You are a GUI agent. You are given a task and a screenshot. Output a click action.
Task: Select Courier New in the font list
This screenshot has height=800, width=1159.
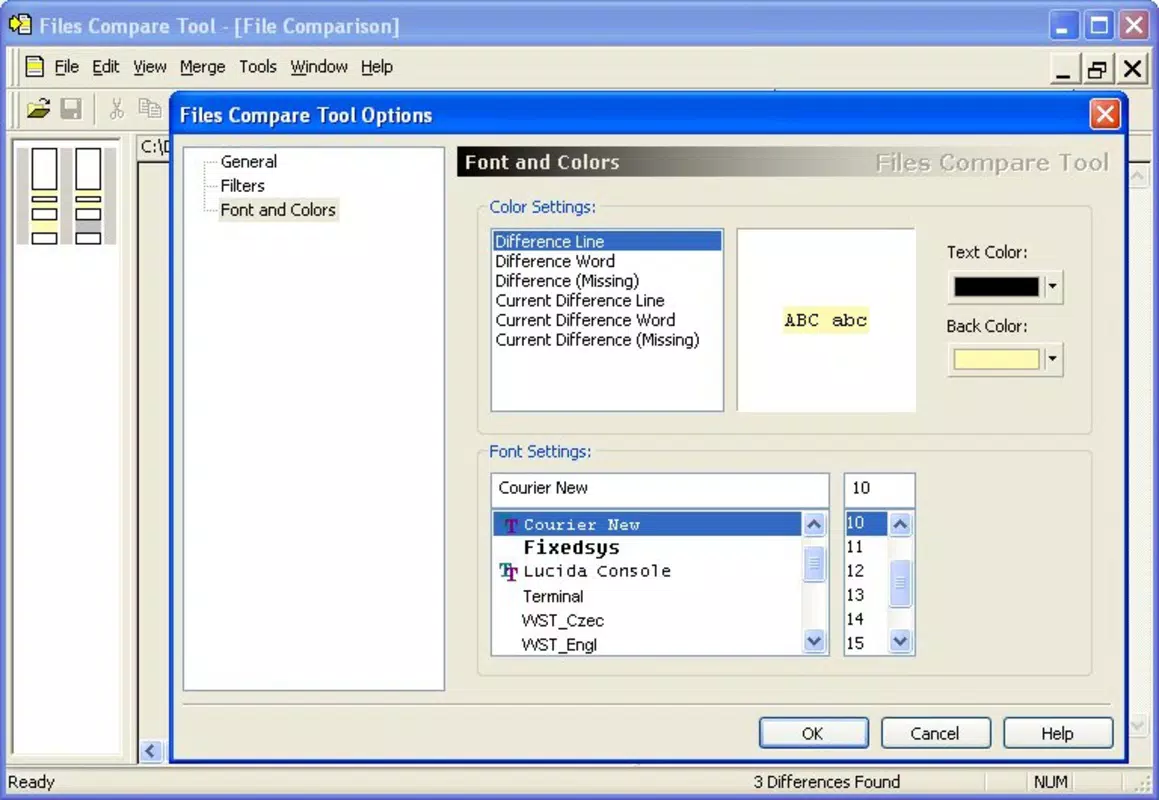647,524
